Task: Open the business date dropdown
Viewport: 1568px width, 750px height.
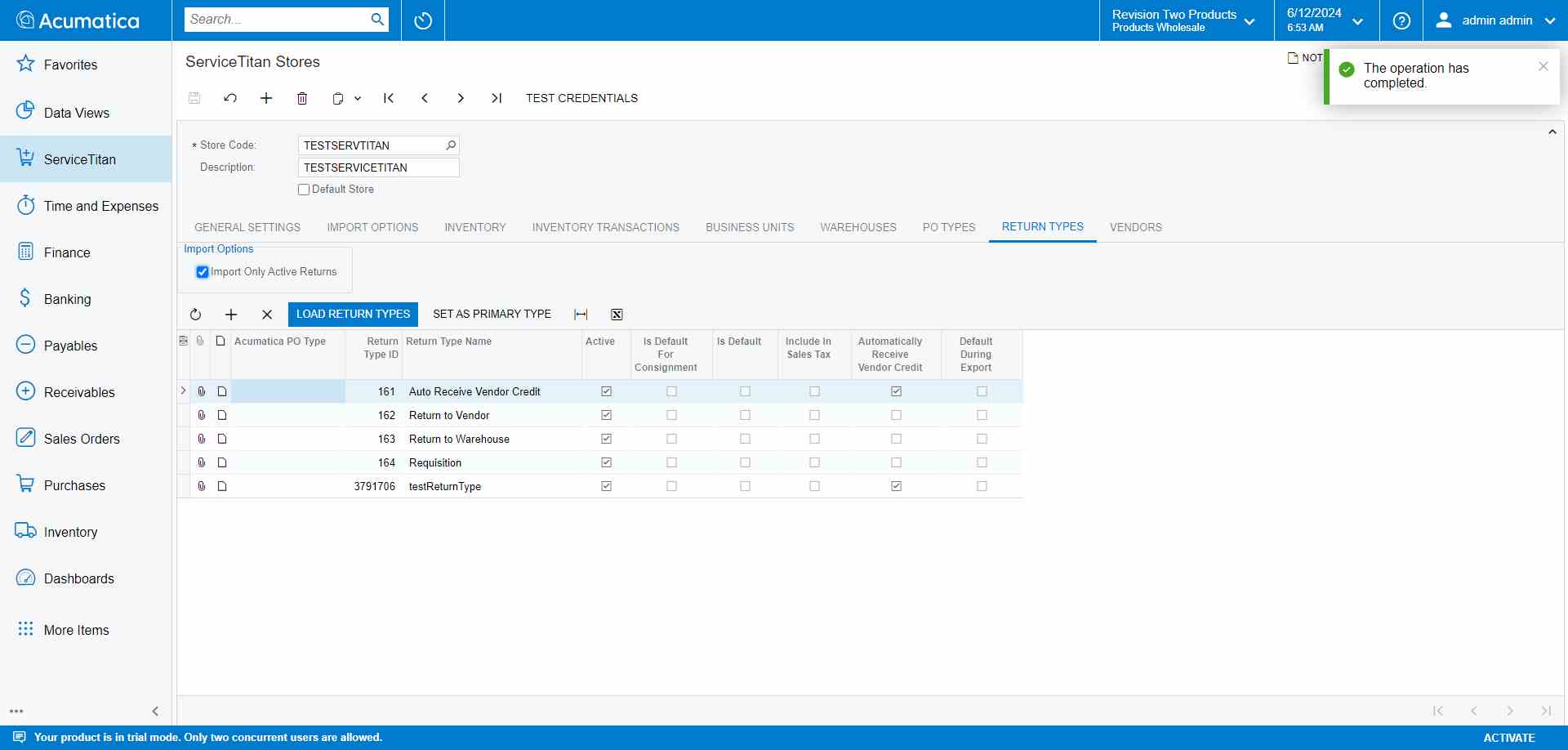Action: pos(1326,20)
